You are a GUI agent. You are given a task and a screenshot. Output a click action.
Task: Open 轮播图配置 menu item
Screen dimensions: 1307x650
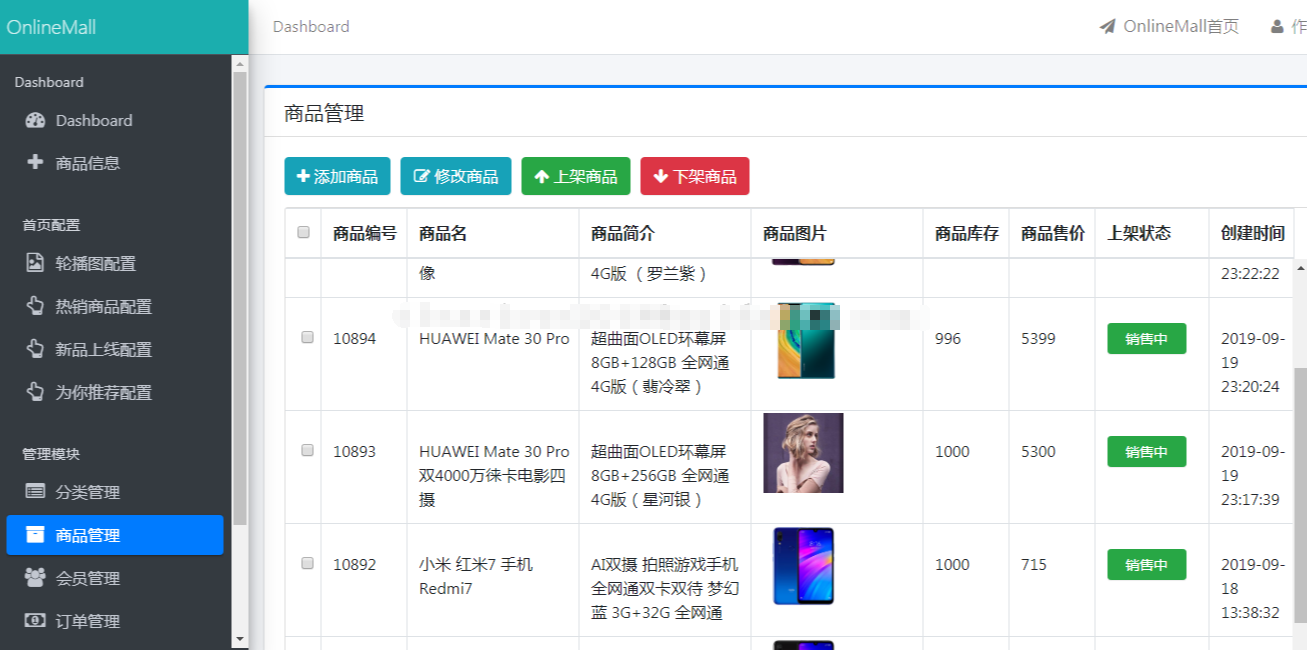[x=115, y=264]
